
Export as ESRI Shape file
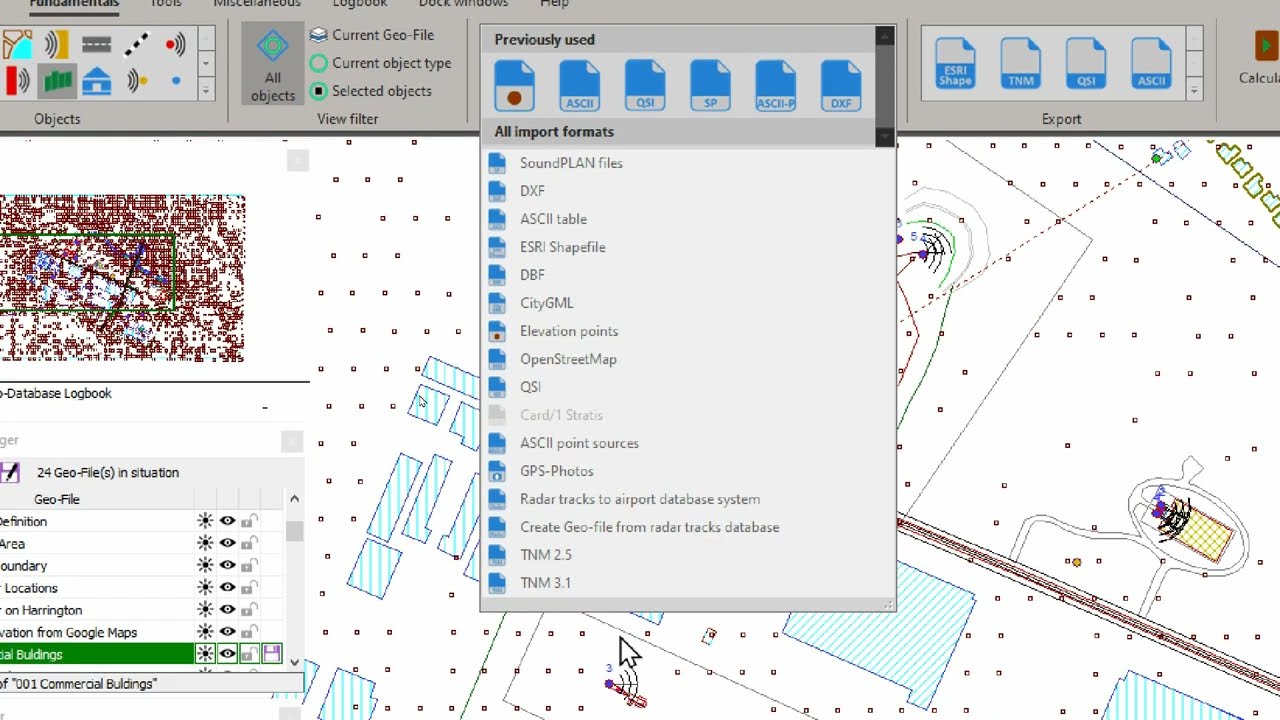955,63
